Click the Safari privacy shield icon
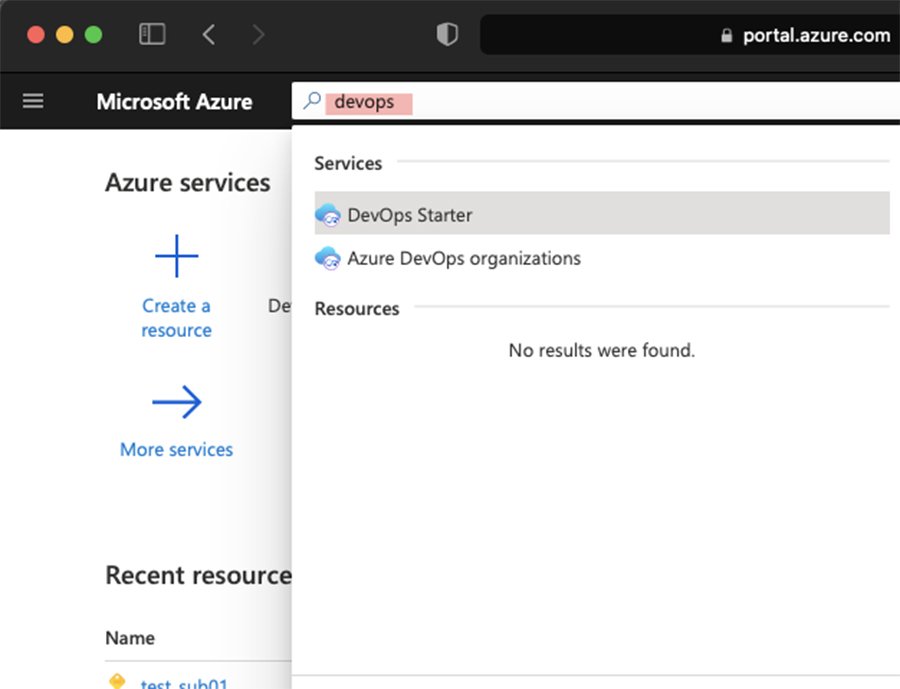Image resolution: width=900 pixels, height=689 pixels. [x=447, y=33]
